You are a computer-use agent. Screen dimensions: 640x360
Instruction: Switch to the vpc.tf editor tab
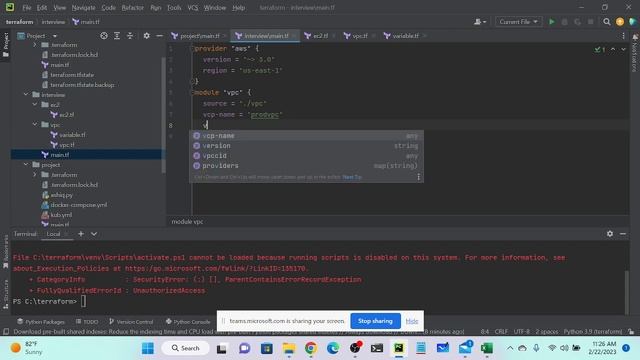click(x=359, y=36)
